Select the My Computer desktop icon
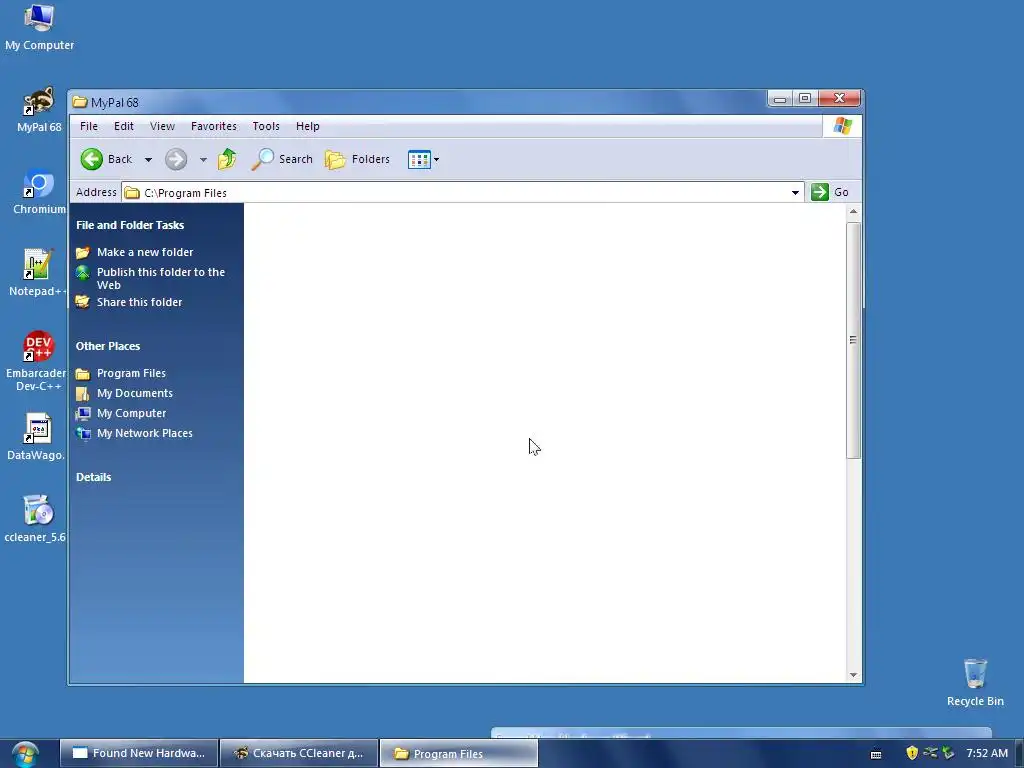1024x768 pixels. (39, 27)
